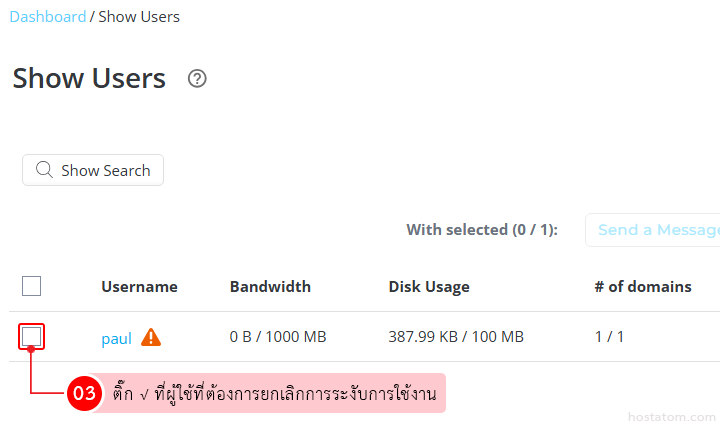The height and width of the screenshot is (425, 720).
Task: Click the orange warning icon next to paul
Action: pyautogui.click(x=151, y=338)
